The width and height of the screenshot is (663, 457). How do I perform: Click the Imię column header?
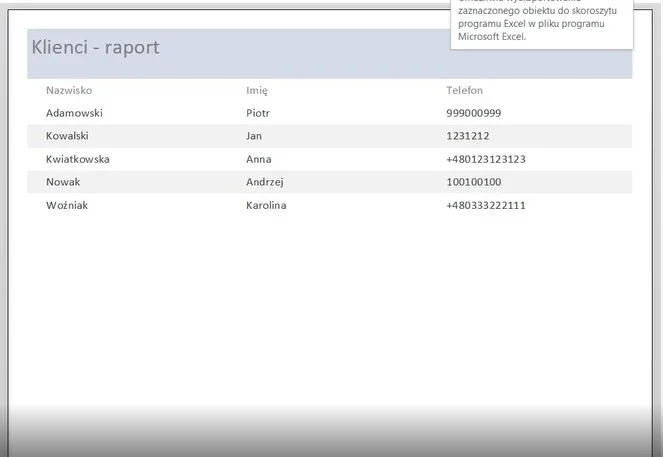coord(257,90)
